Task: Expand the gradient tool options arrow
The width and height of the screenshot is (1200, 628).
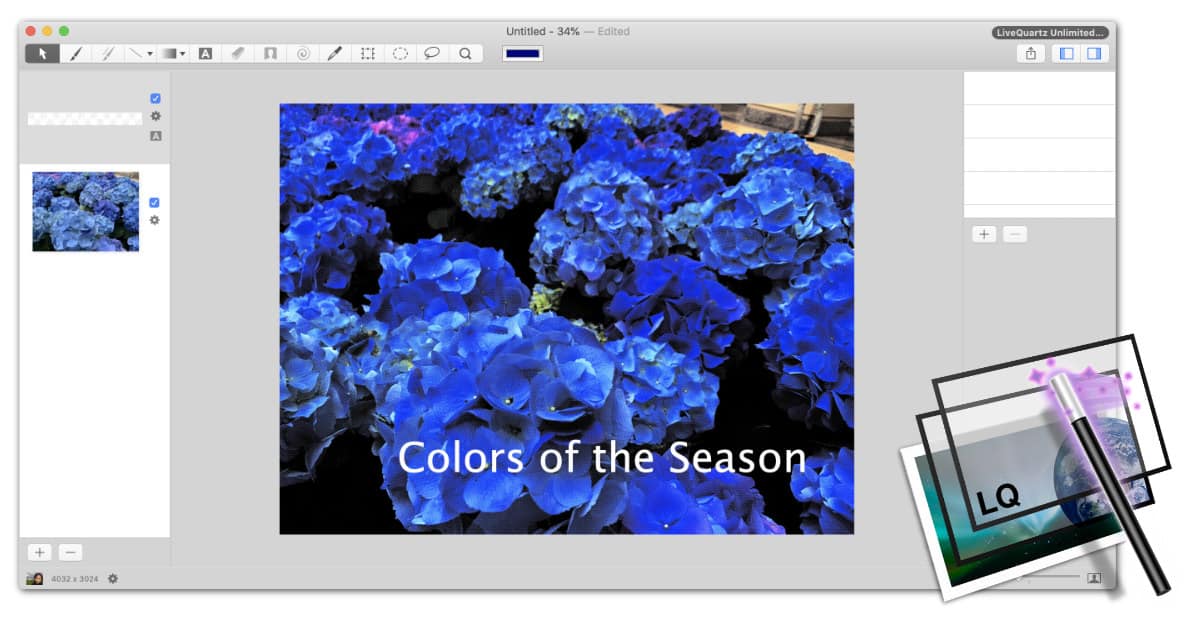Action: point(183,54)
